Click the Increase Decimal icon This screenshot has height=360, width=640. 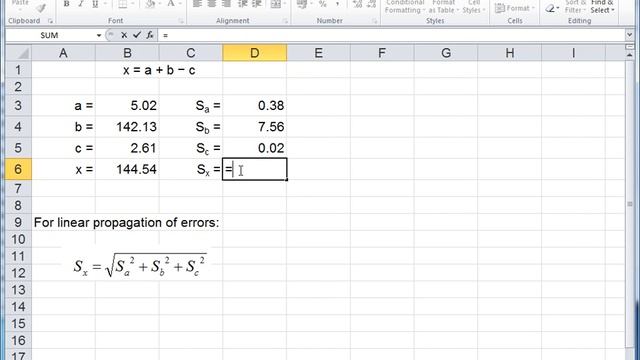pos(357,4)
